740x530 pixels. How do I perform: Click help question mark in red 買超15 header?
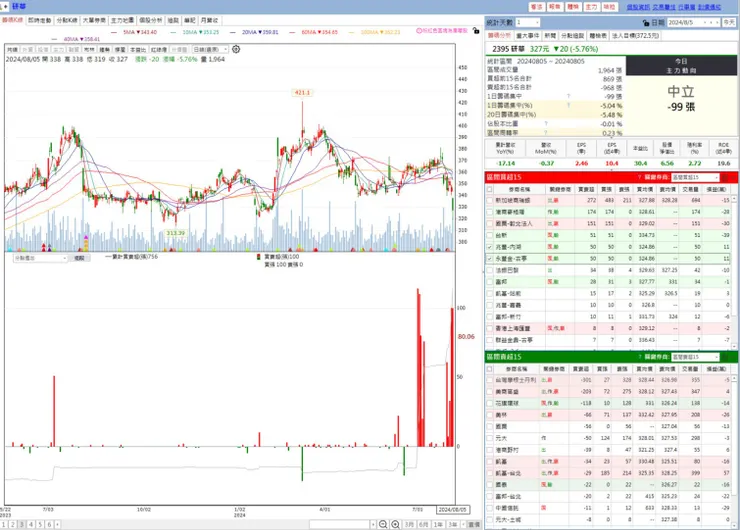pos(639,177)
